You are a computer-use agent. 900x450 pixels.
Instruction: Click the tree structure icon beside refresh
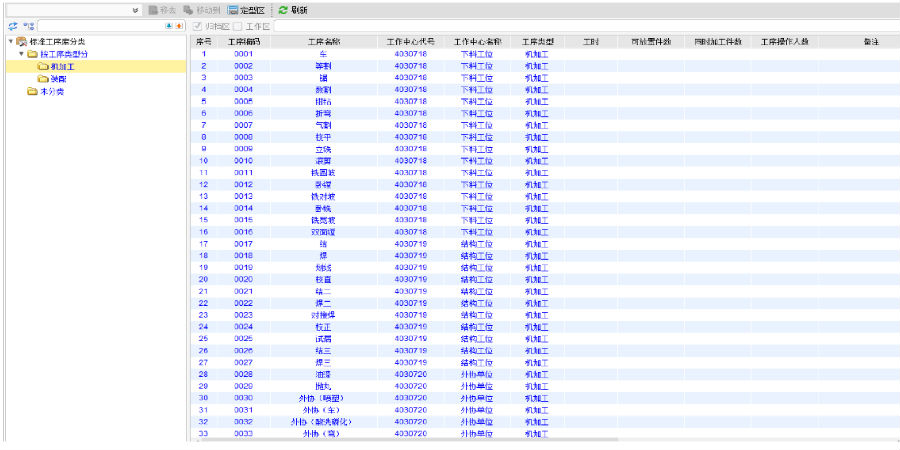point(28,25)
